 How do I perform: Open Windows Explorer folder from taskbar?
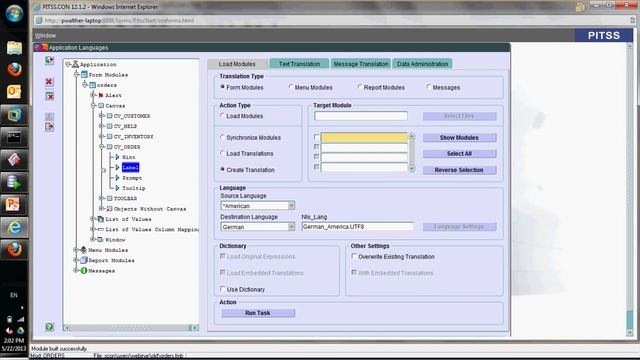coord(14,48)
